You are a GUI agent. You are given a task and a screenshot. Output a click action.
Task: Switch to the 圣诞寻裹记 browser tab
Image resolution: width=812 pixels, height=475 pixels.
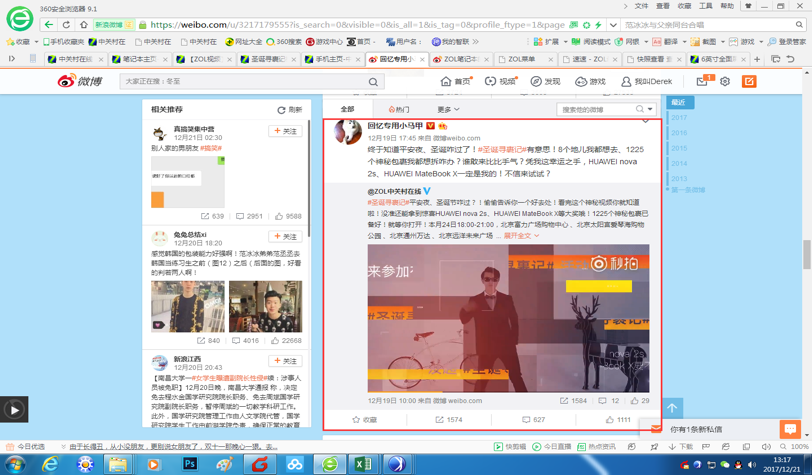(x=269, y=59)
